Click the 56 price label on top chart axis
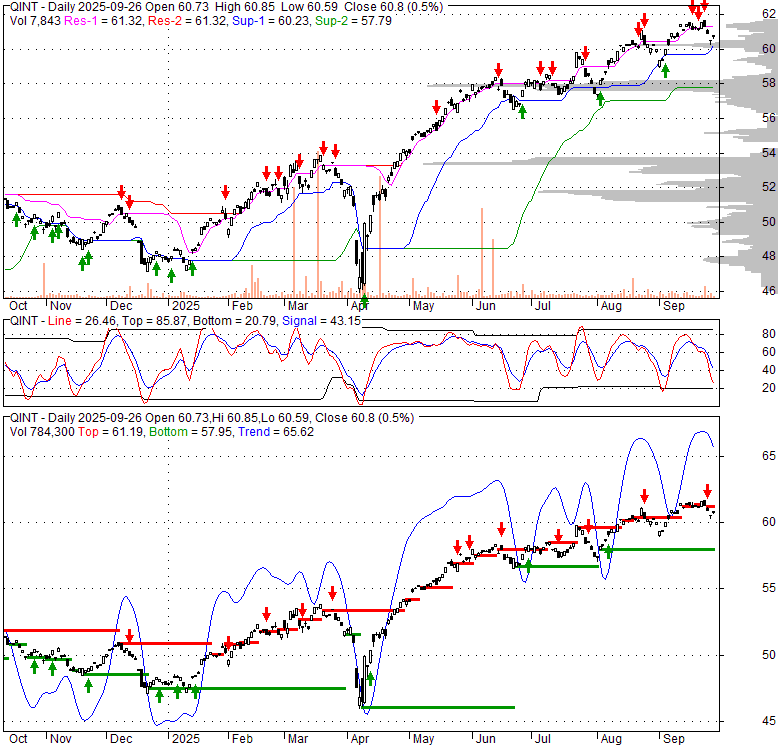The height and width of the screenshot is (745, 780). pyautogui.click(x=769, y=118)
